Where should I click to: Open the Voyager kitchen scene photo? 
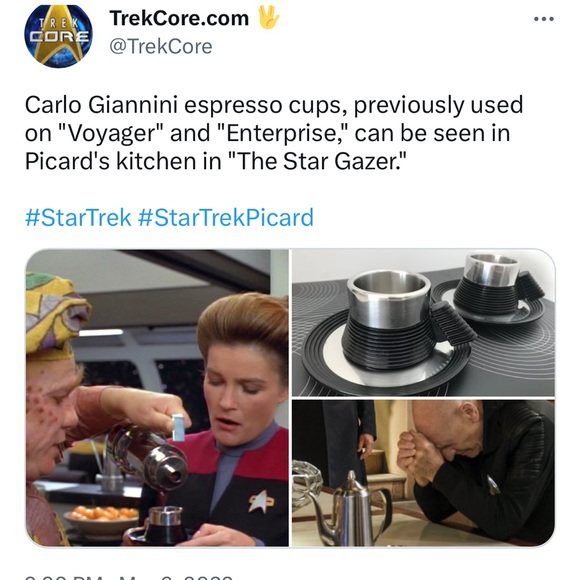[157, 398]
